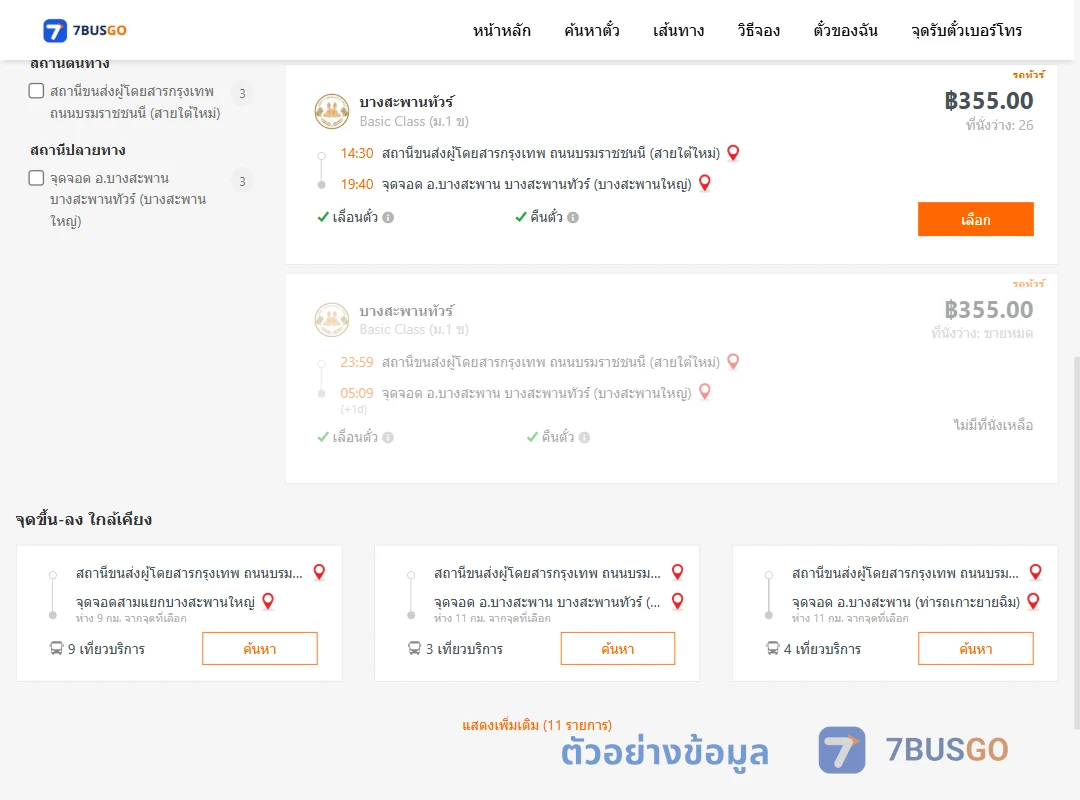The width and height of the screenshot is (1080, 800).
Task: Open the 7BUSGO logo in the header
Action: point(85,30)
